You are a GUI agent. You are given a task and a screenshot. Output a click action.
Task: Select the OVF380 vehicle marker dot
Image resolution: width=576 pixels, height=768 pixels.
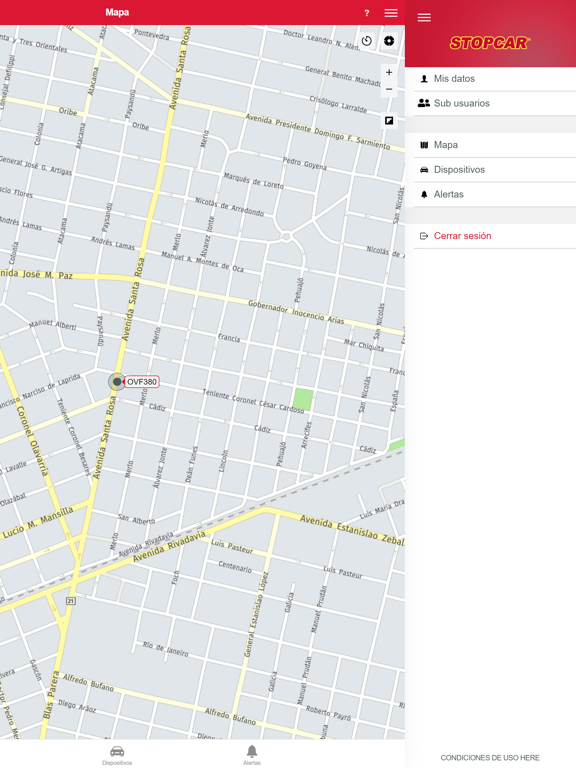click(x=117, y=382)
